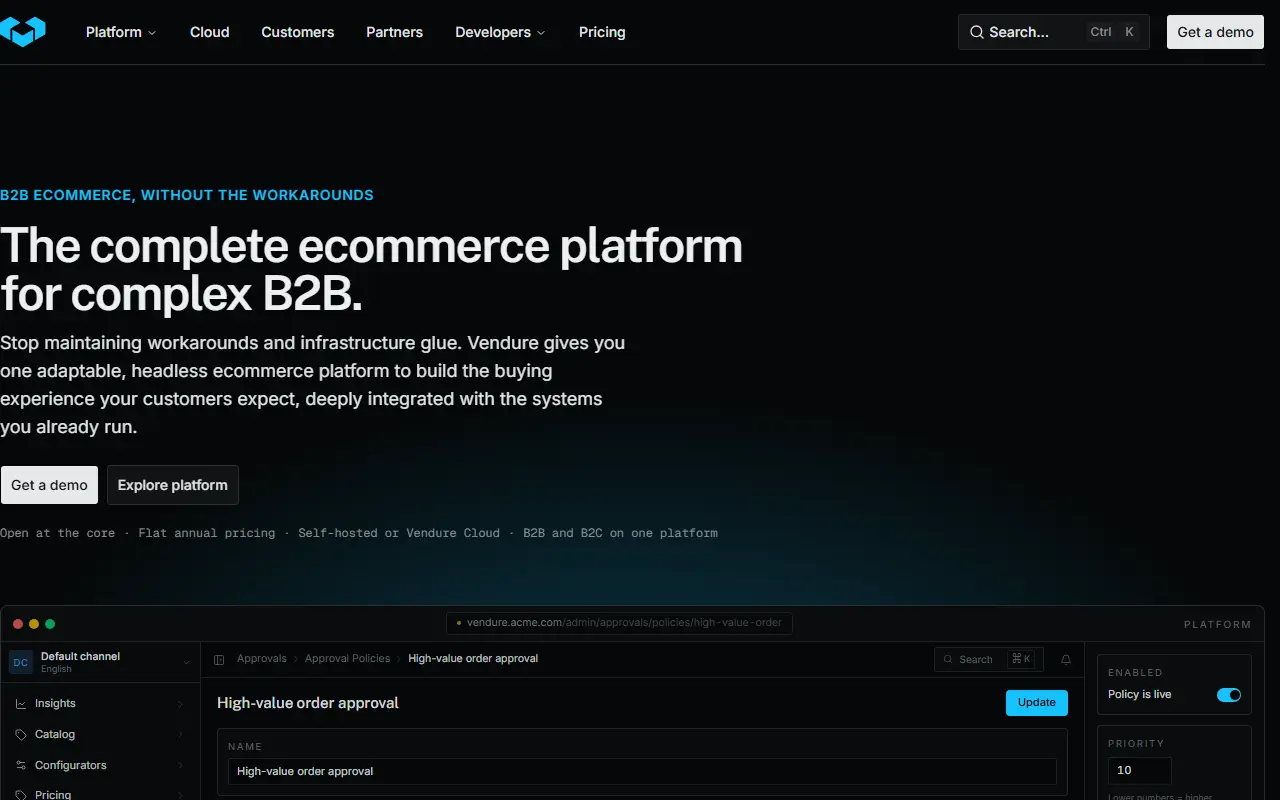The width and height of the screenshot is (1280, 800).
Task: Click the Insights sidebar label
Action: click(55, 704)
